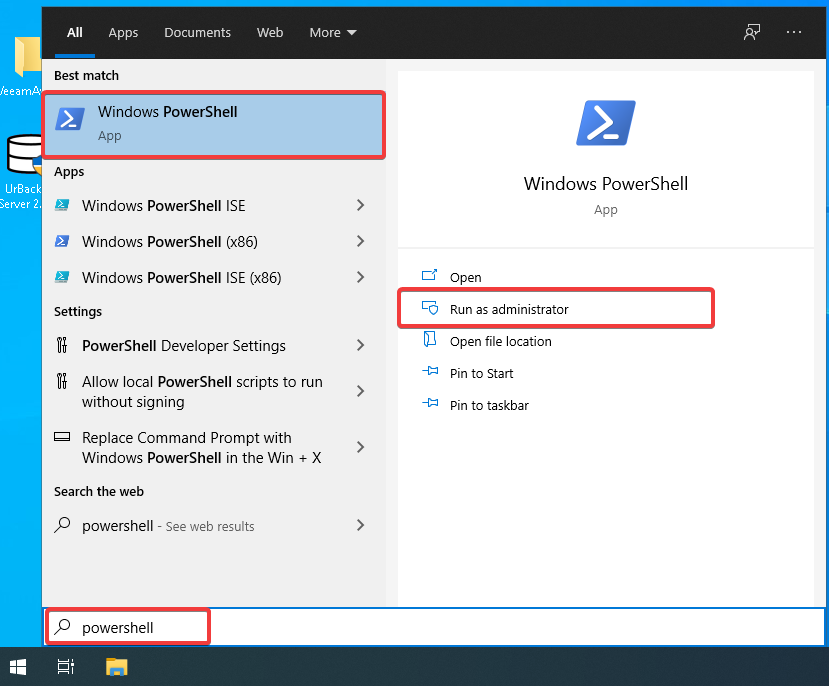
Task: Open the Windows Start button
Action: tap(18, 667)
